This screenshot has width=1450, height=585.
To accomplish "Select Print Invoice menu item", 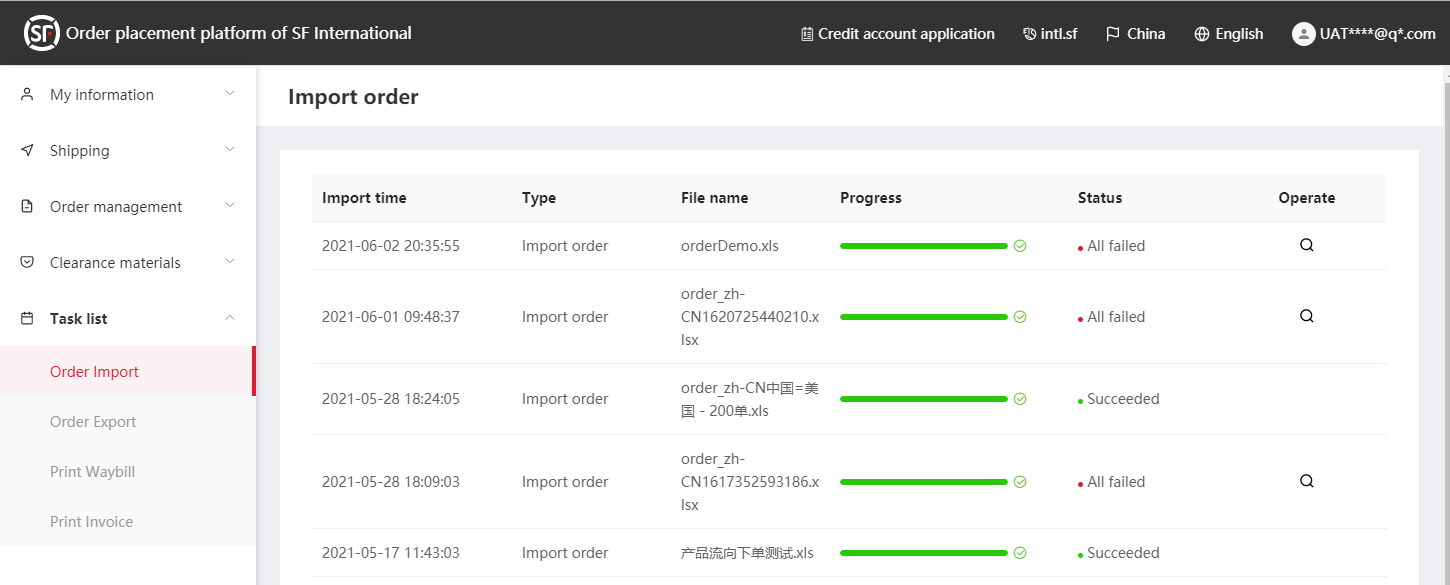I will coord(91,522).
